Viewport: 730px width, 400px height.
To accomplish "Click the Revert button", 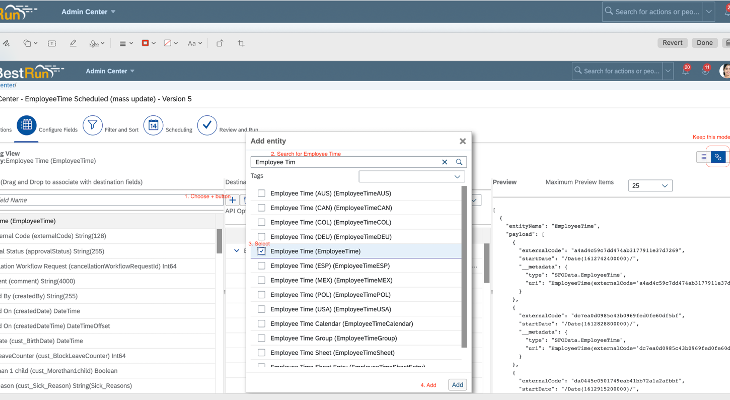I will (x=672, y=43).
